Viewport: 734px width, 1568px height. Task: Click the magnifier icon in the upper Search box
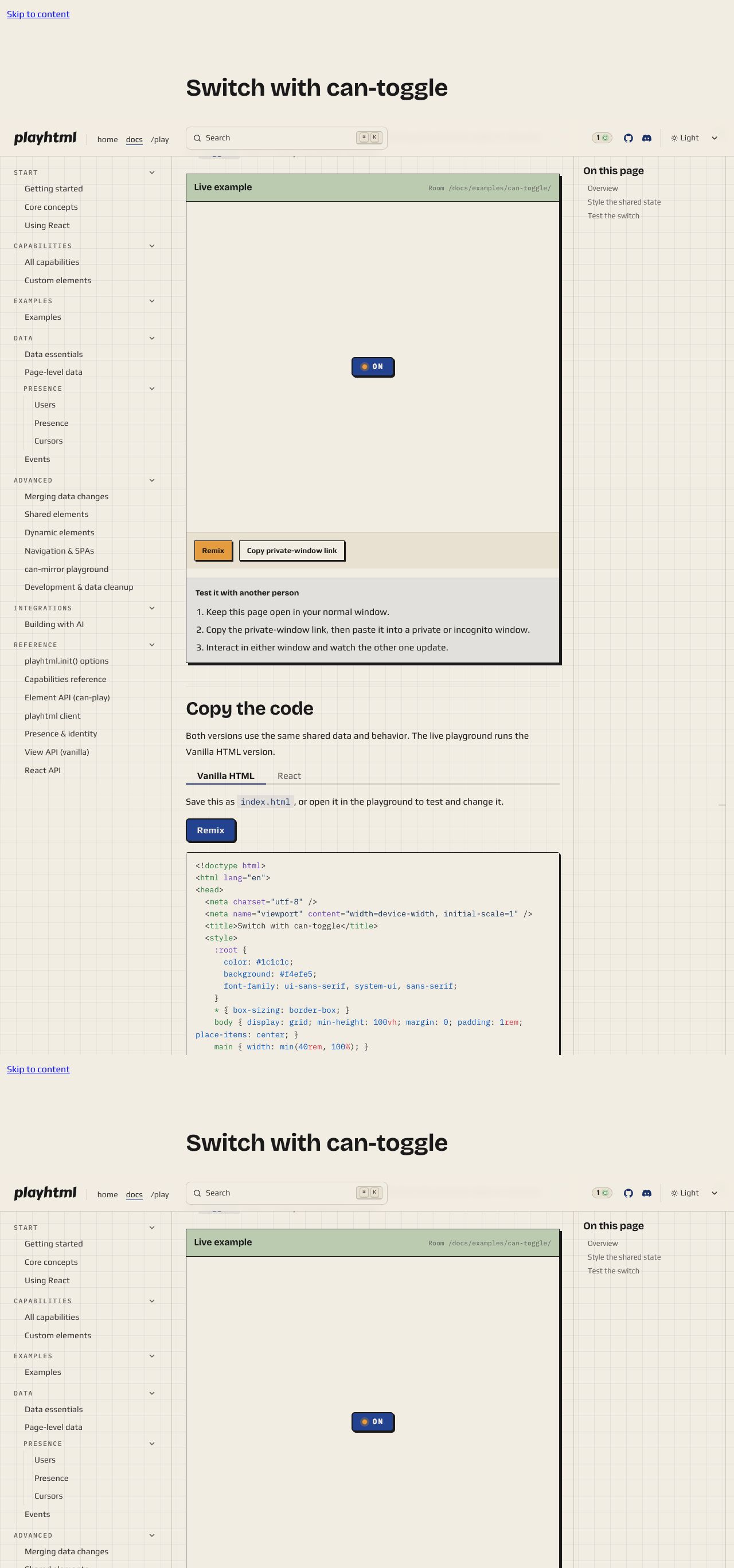click(x=197, y=138)
